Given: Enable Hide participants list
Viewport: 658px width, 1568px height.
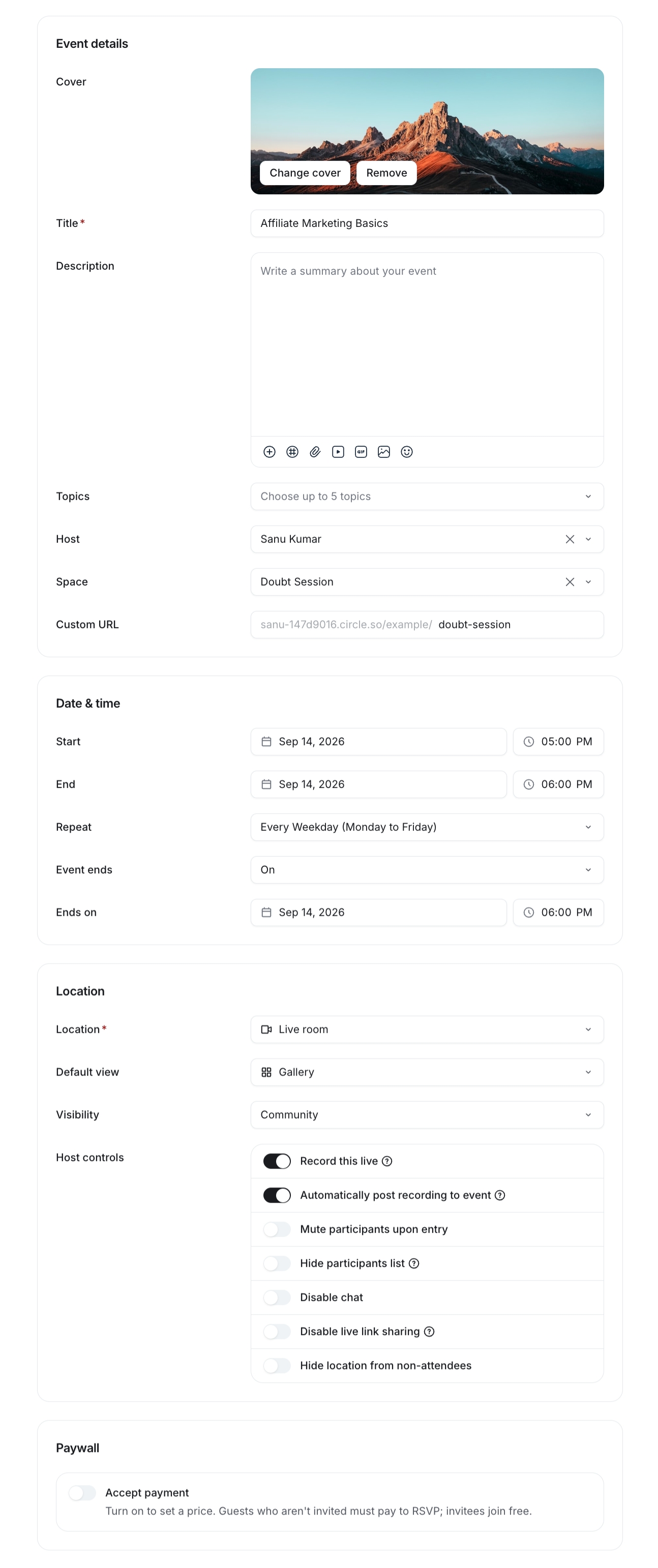Looking at the screenshot, I should tap(277, 1264).
